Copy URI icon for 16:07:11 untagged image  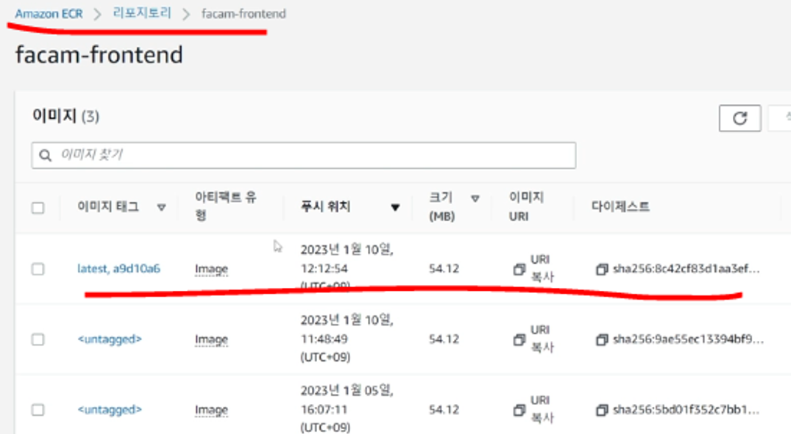coord(519,410)
